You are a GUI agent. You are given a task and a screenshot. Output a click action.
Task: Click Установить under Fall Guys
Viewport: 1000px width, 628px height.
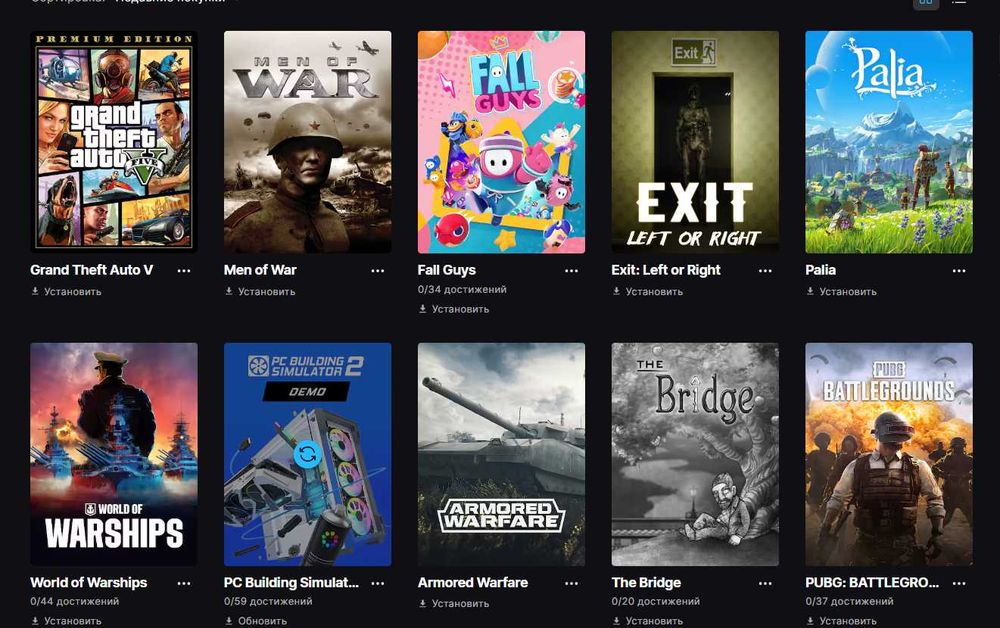coord(454,309)
